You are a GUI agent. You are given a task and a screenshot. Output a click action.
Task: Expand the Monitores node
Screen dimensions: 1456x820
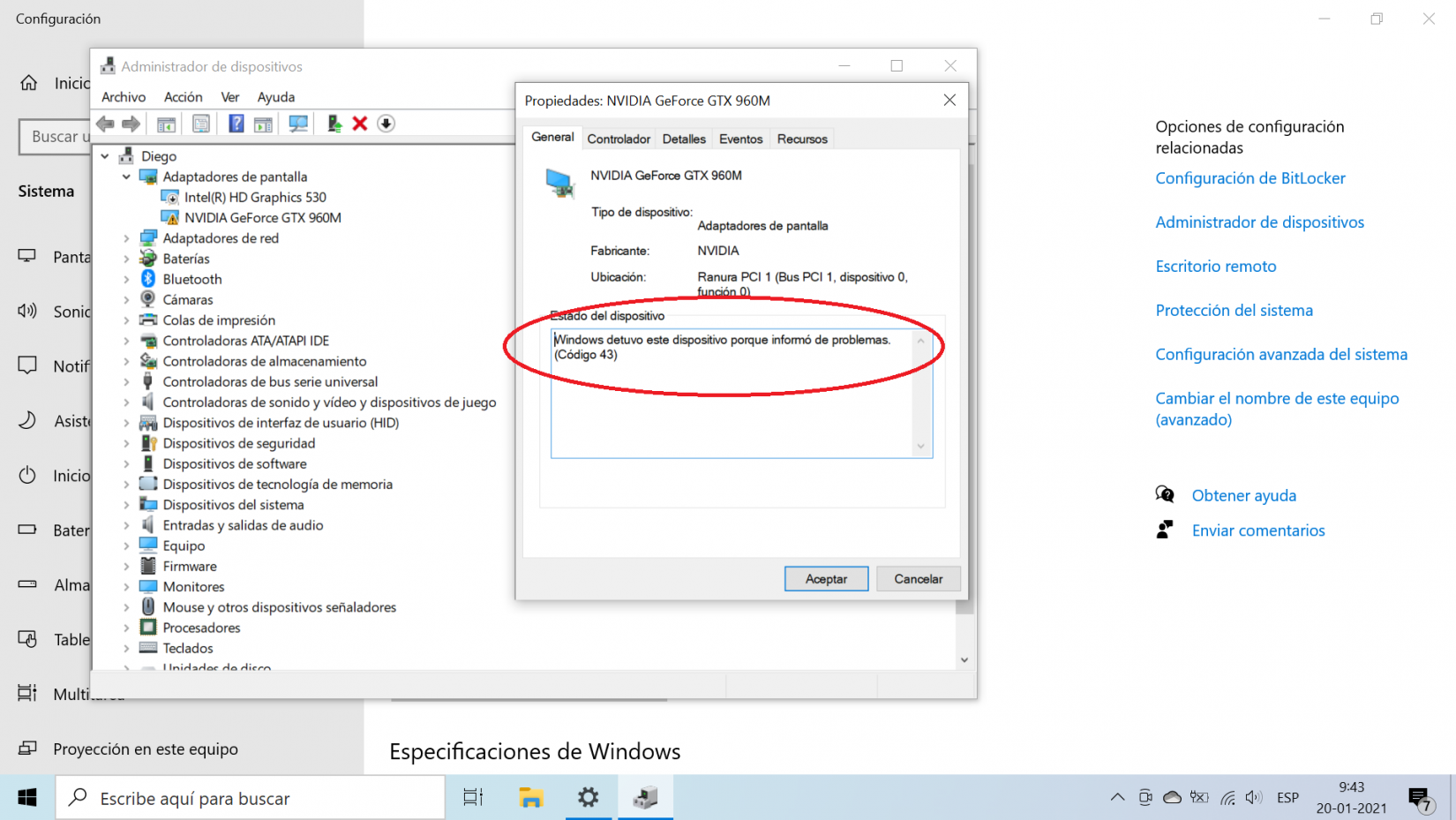pos(126,587)
